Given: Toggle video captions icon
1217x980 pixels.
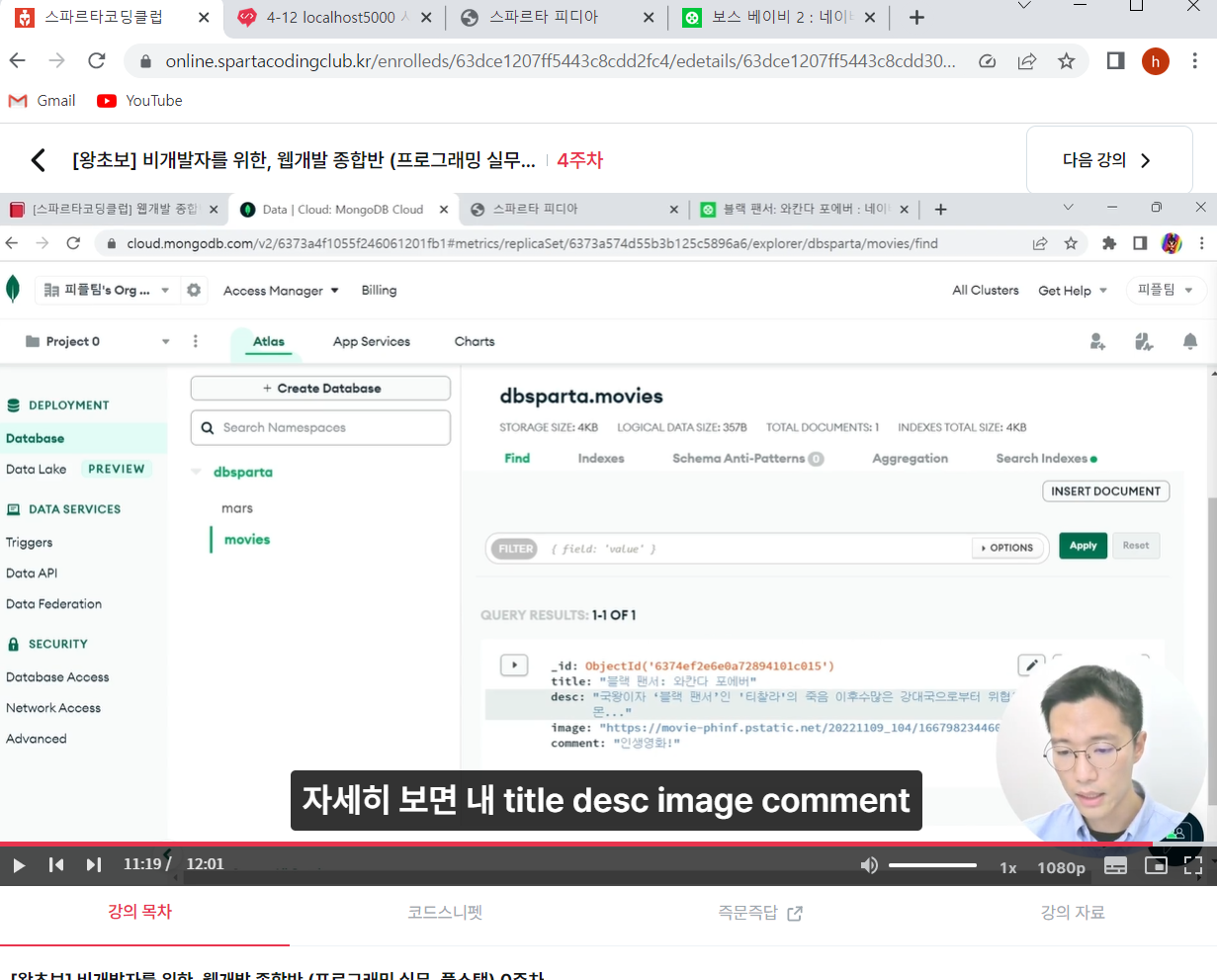Looking at the screenshot, I should click(x=1115, y=866).
